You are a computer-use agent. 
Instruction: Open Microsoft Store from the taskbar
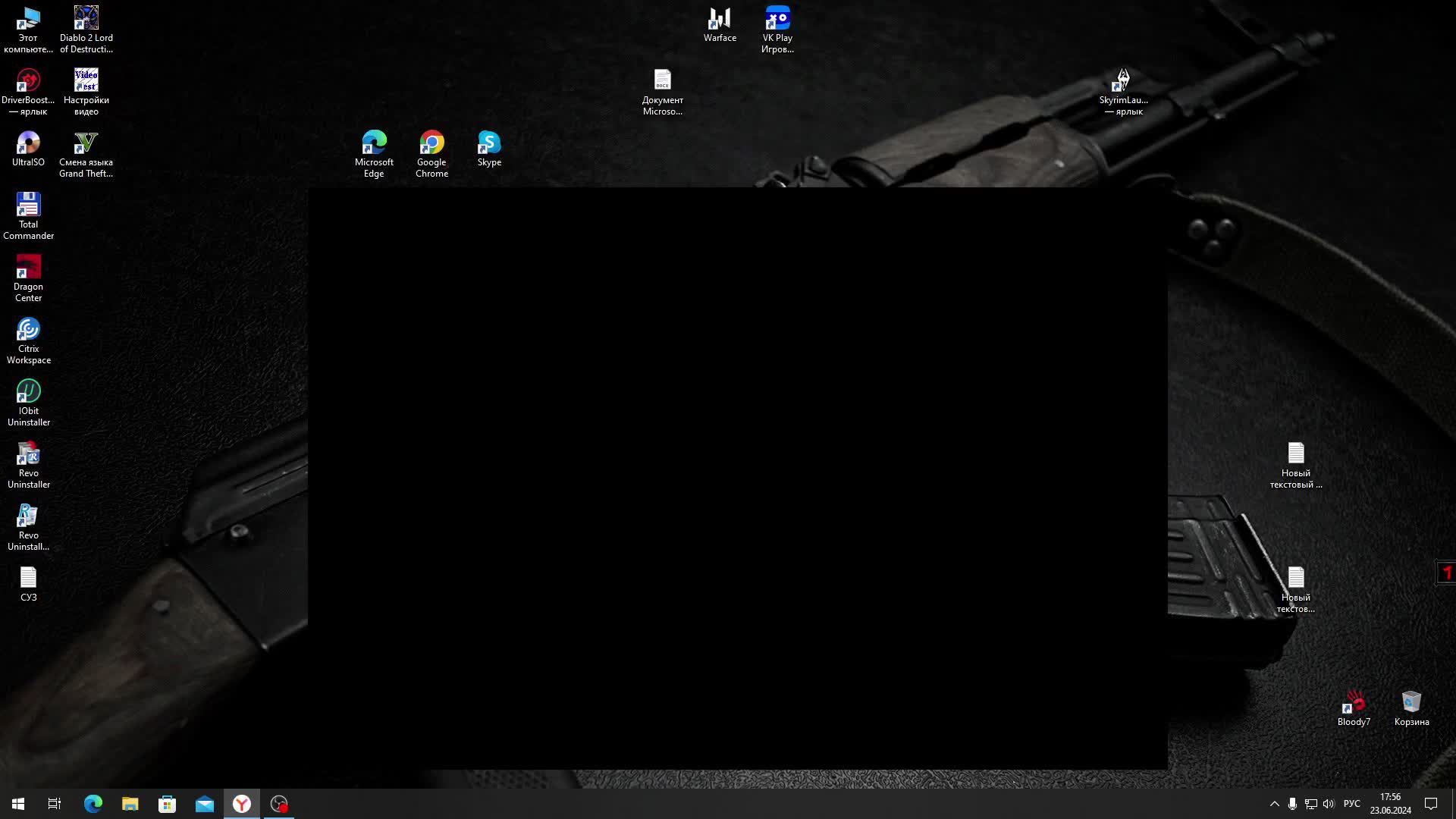[x=167, y=804]
